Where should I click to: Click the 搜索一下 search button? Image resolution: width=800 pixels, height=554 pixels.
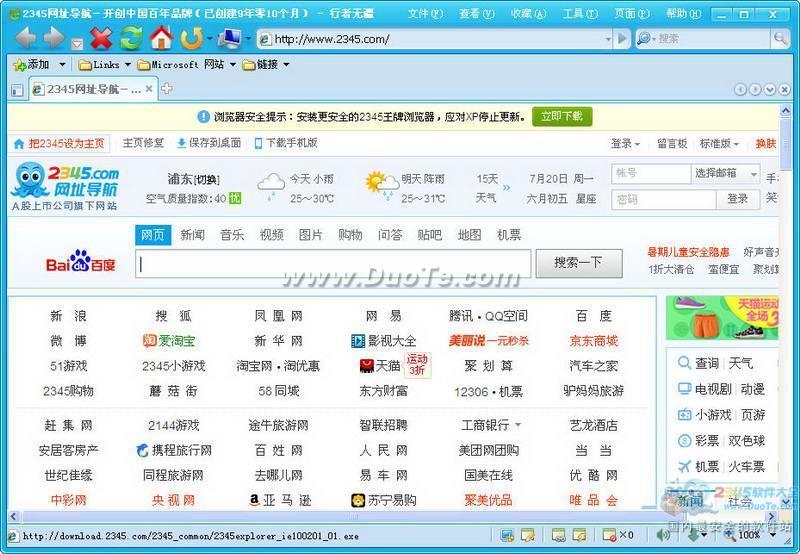coord(579,263)
